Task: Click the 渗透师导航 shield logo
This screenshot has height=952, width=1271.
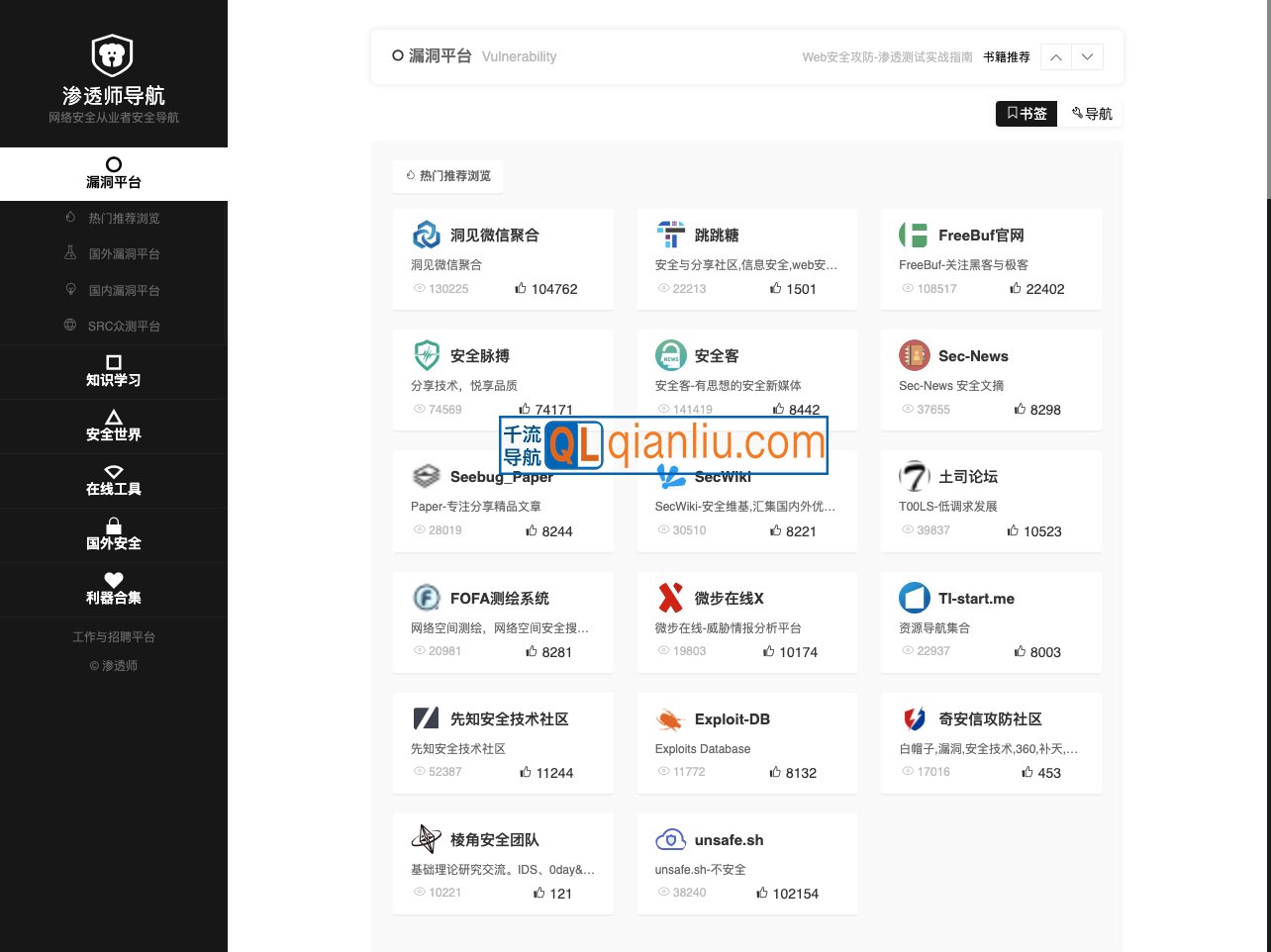Action: point(112,55)
